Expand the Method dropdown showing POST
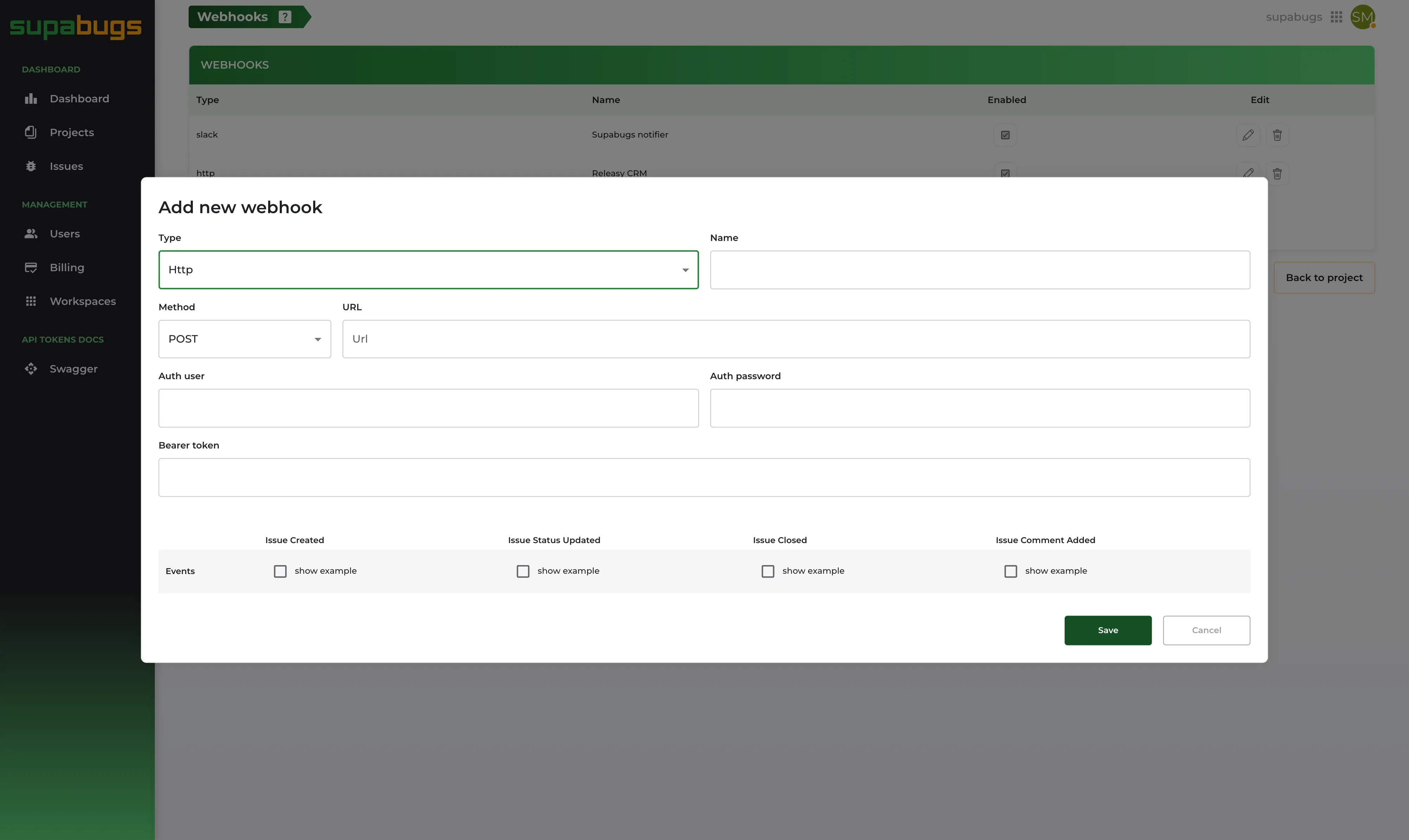This screenshot has width=1409, height=840. (245, 339)
